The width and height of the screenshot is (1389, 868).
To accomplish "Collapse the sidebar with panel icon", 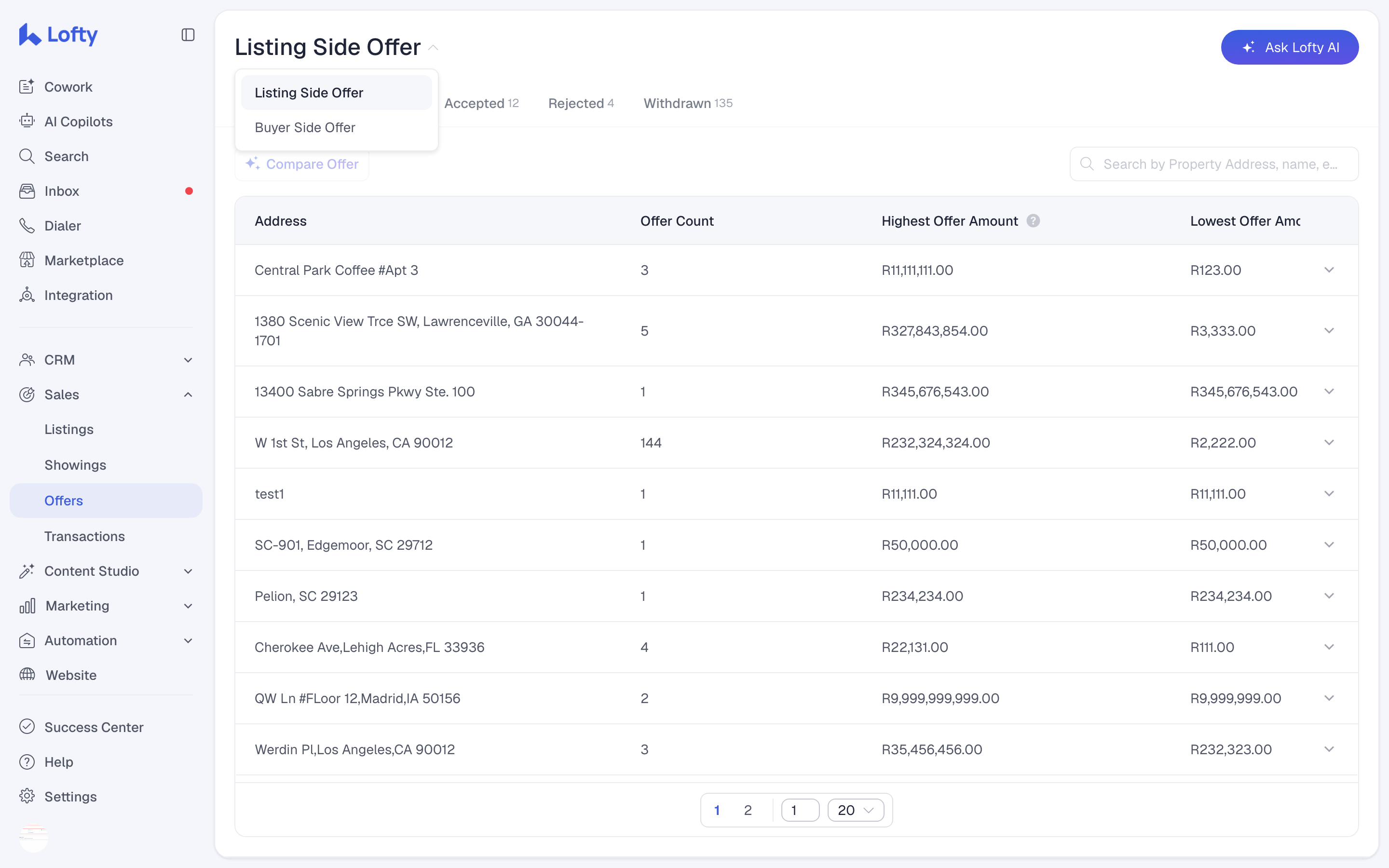I will (x=188, y=35).
